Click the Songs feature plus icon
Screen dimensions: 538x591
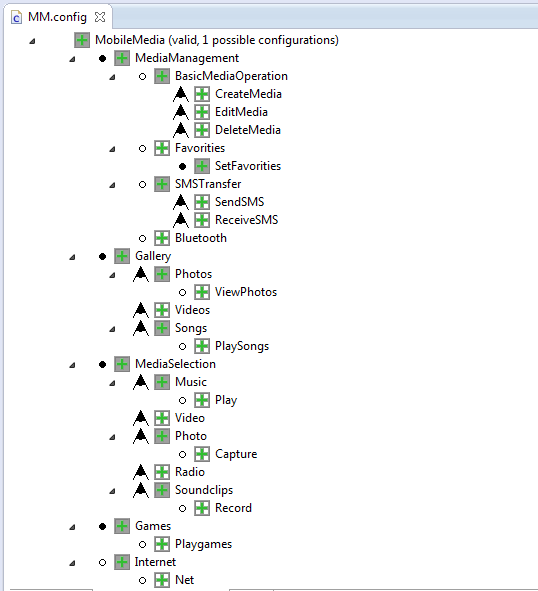pos(162,328)
